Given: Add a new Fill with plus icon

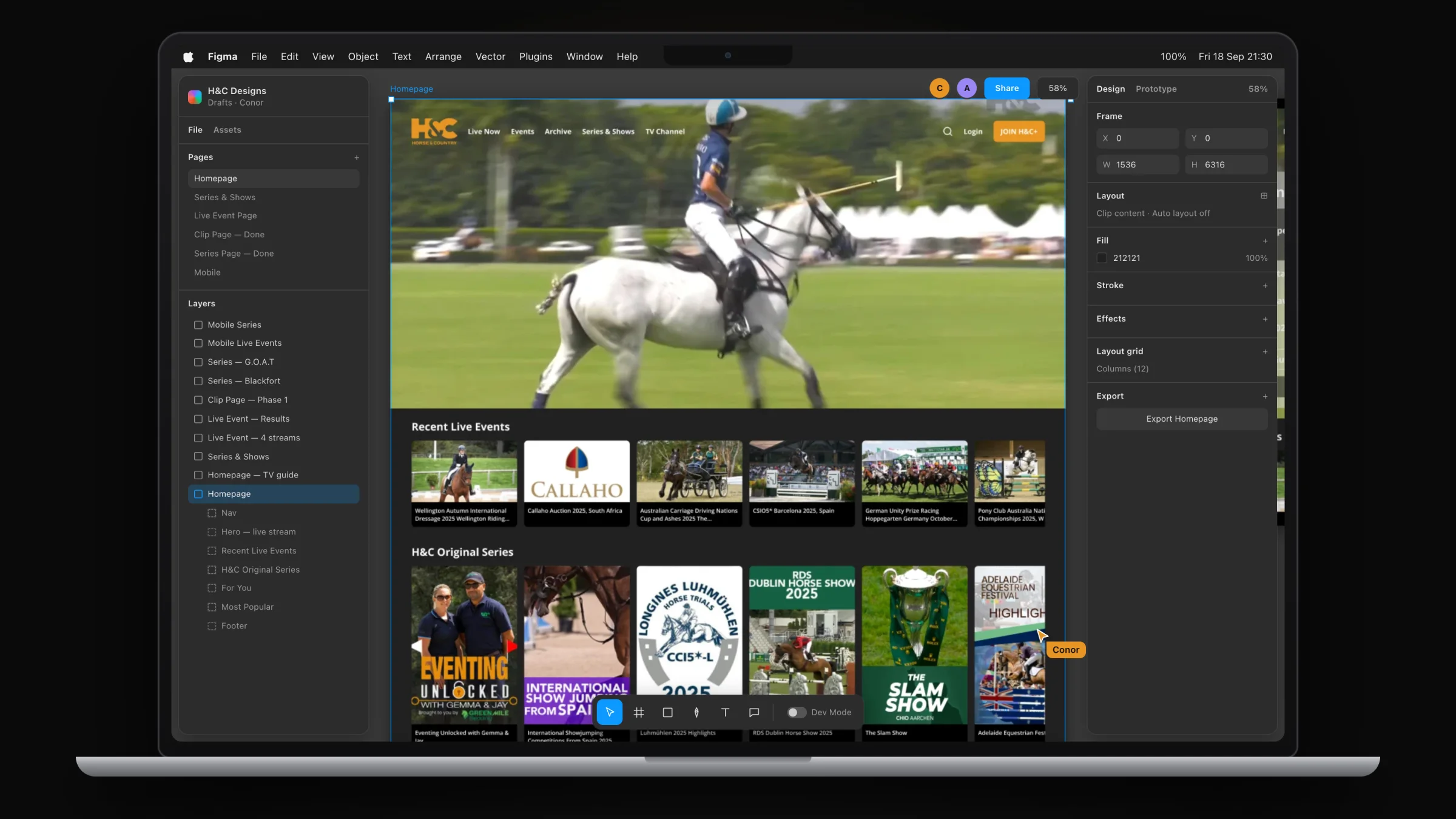Looking at the screenshot, I should 1265,241.
